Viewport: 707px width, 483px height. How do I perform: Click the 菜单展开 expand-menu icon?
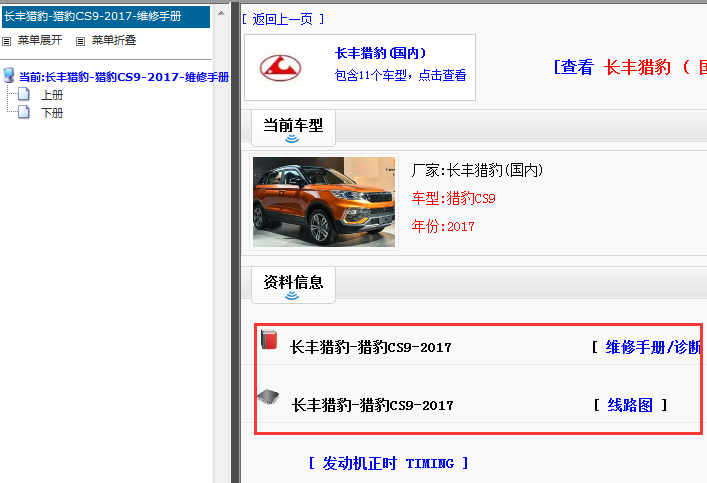point(6,41)
